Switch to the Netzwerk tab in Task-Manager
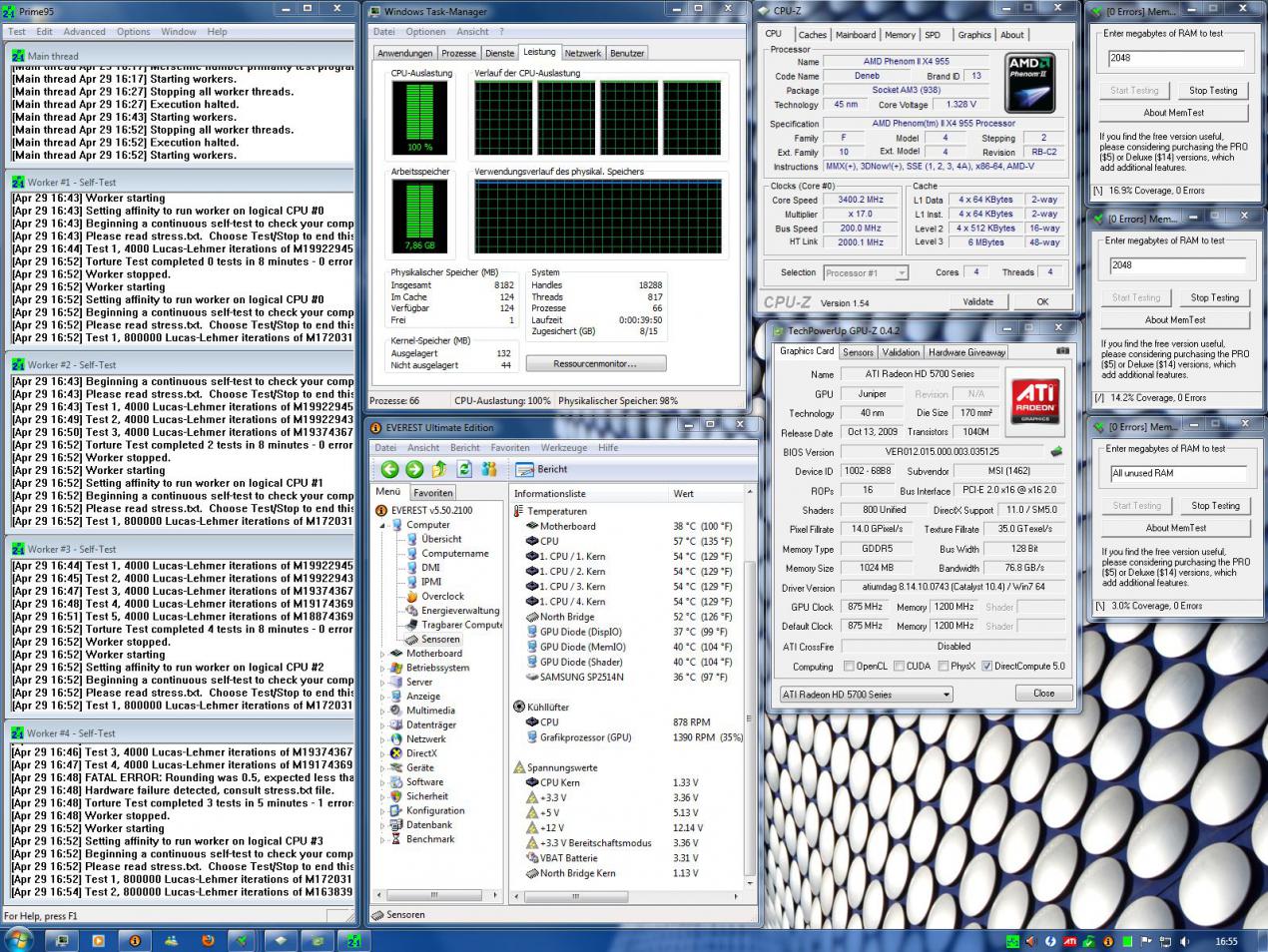This screenshot has height=952, width=1268. 583,53
